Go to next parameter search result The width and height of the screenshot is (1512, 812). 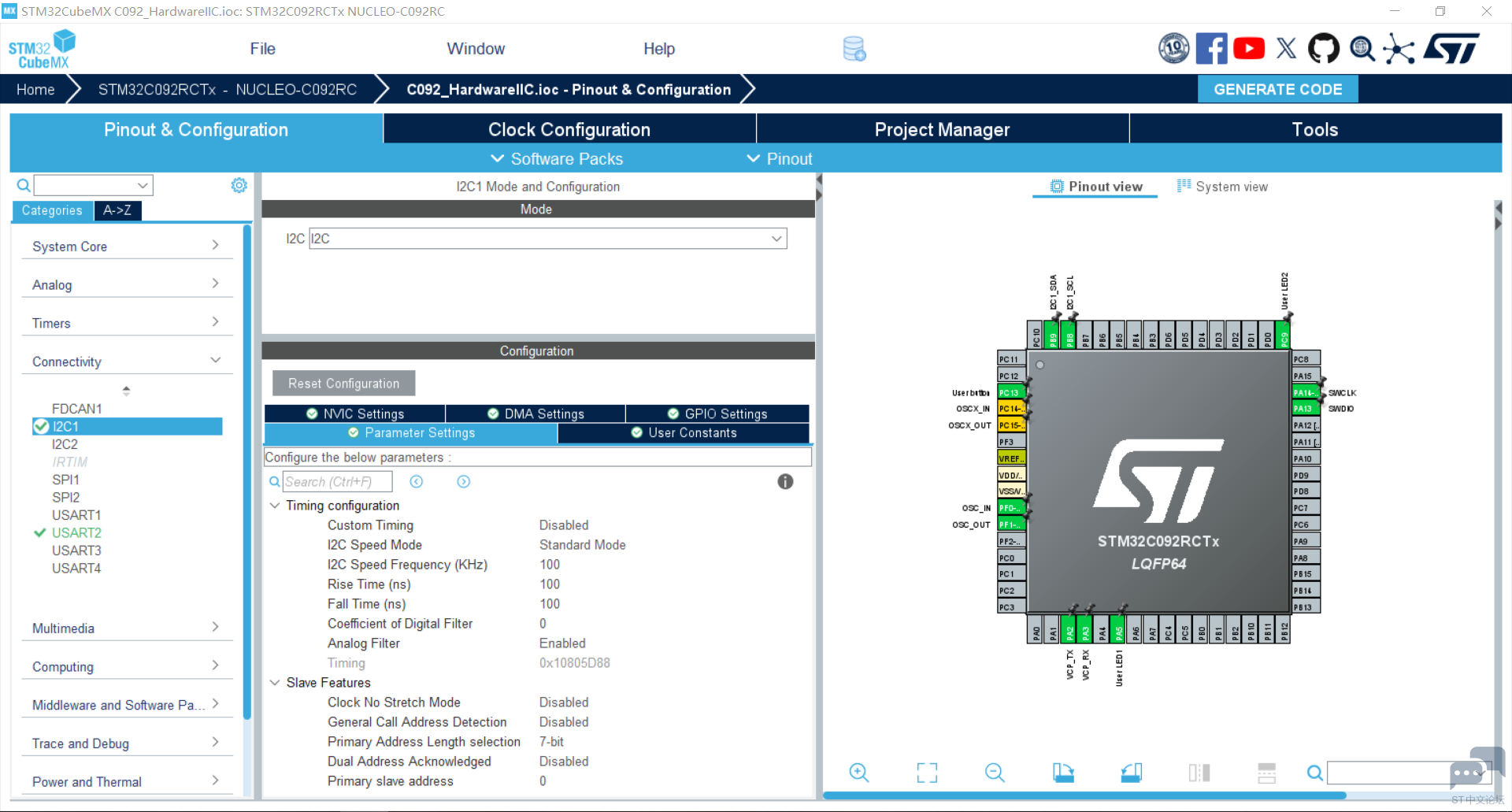tap(464, 481)
